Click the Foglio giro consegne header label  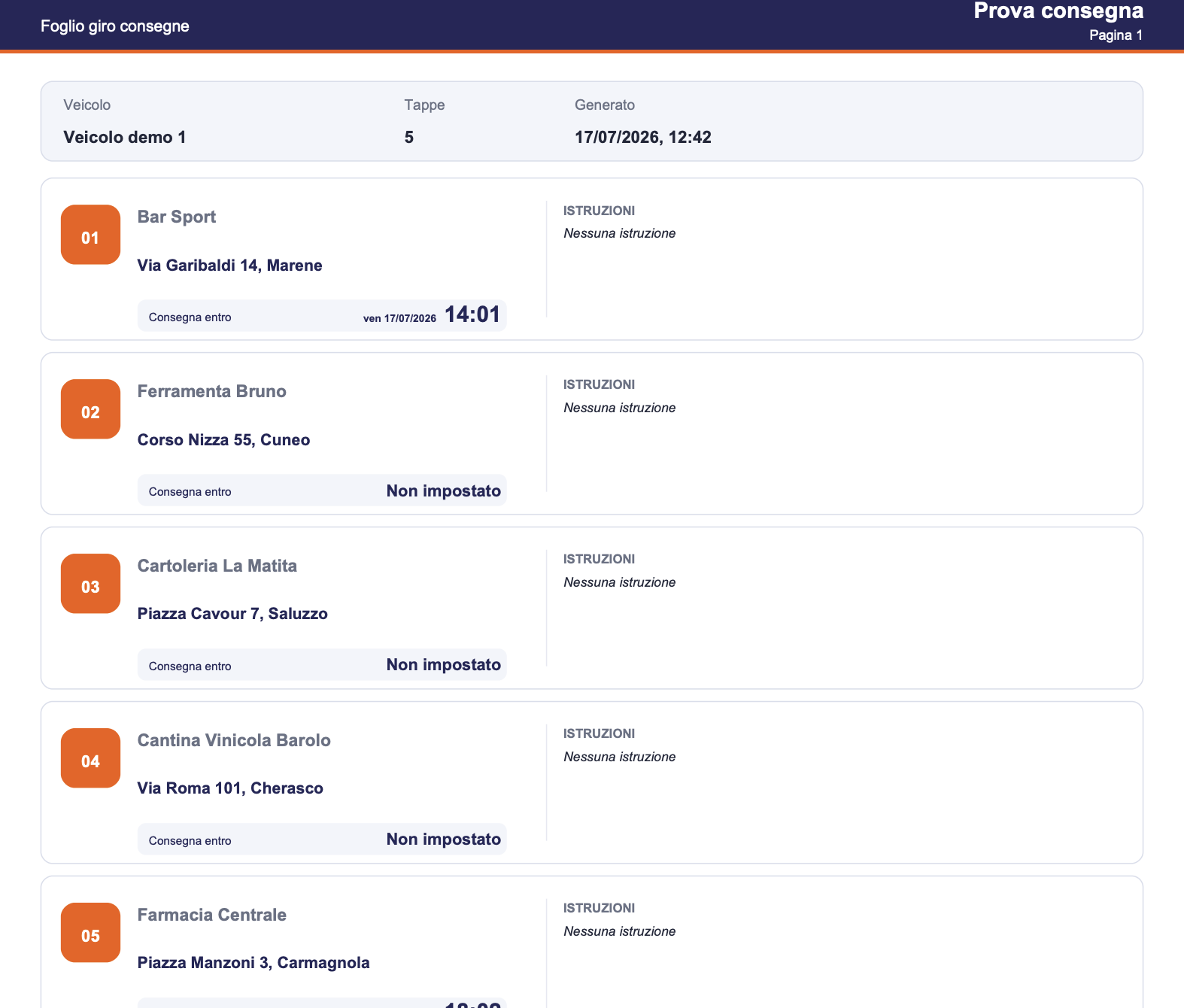115,26
